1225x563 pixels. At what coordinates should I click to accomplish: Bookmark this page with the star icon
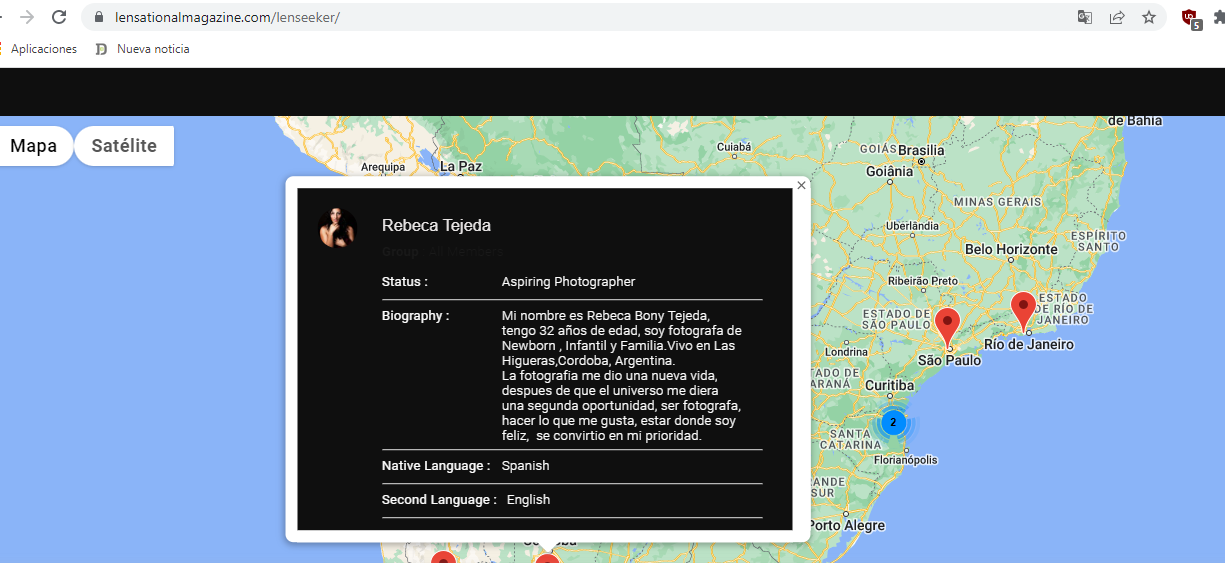[x=1149, y=17]
